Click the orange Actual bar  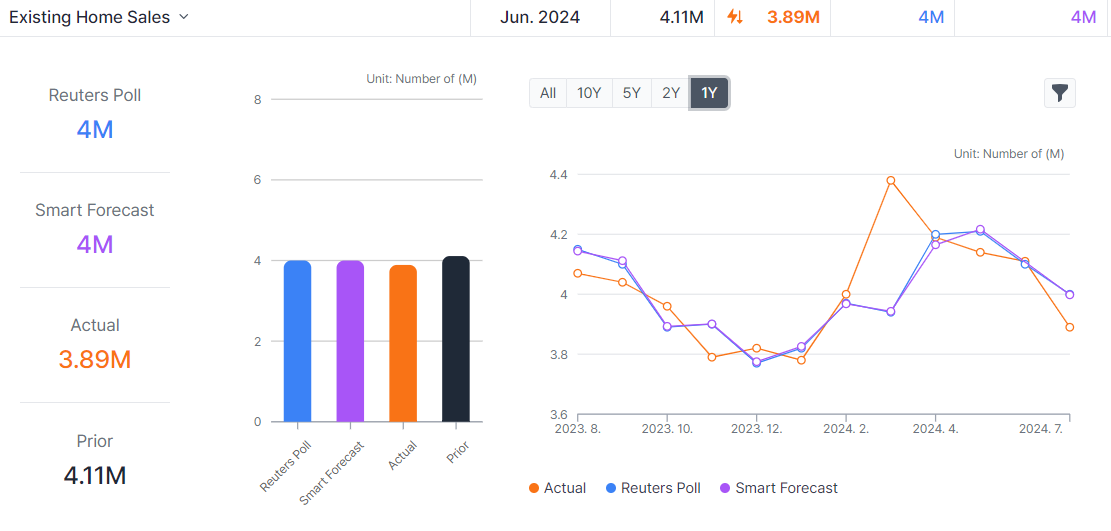[403, 343]
